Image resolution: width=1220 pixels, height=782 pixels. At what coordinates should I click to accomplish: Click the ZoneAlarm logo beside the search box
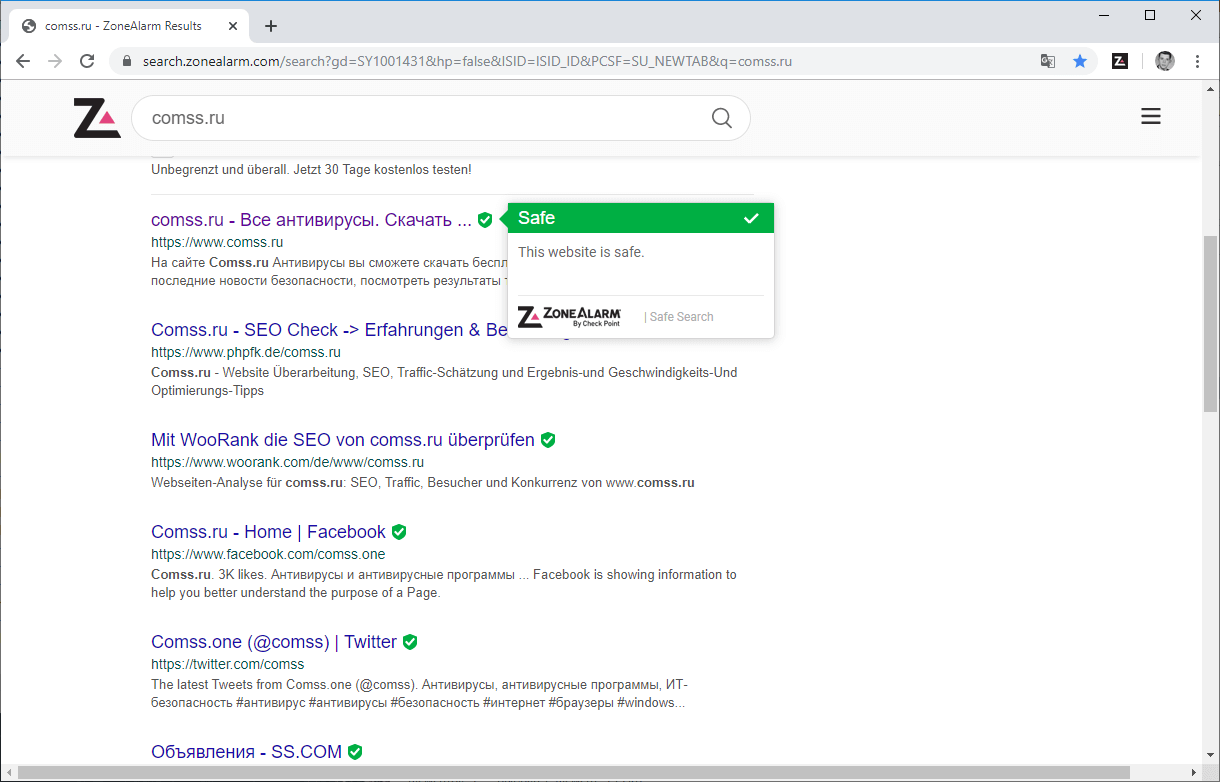point(97,118)
